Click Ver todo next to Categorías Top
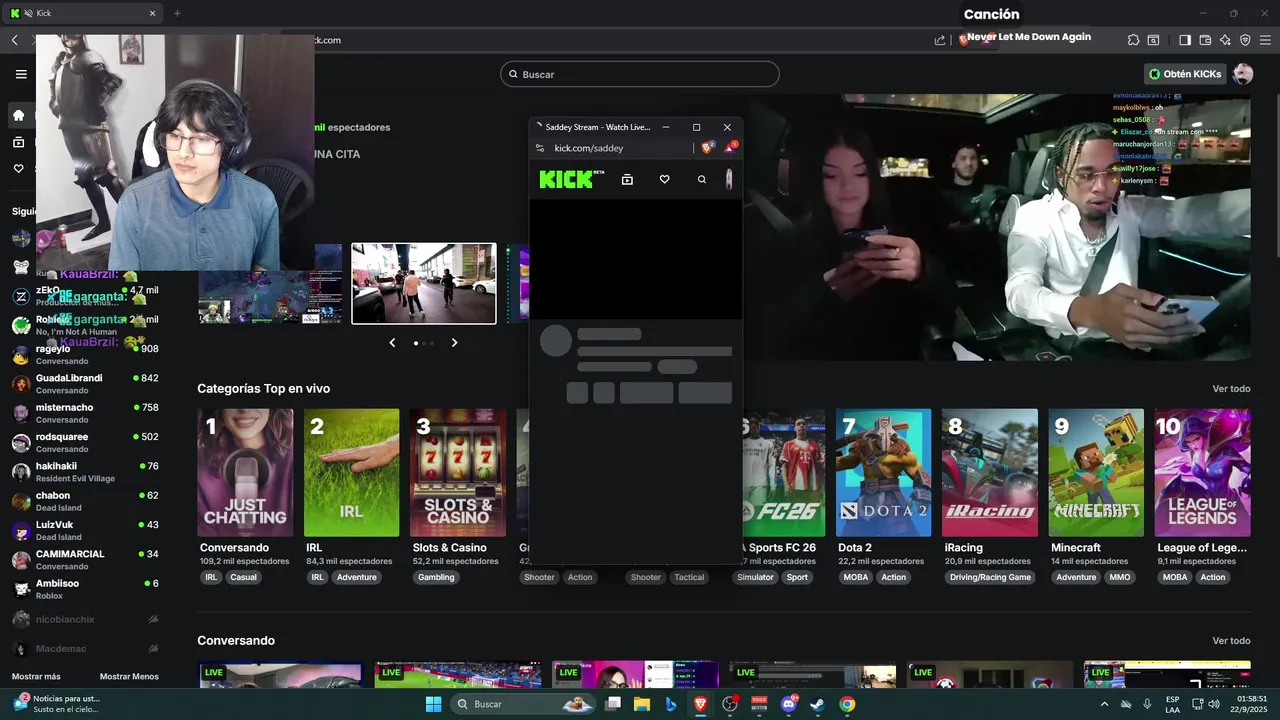1280x720 pixels. point(1231,389)
